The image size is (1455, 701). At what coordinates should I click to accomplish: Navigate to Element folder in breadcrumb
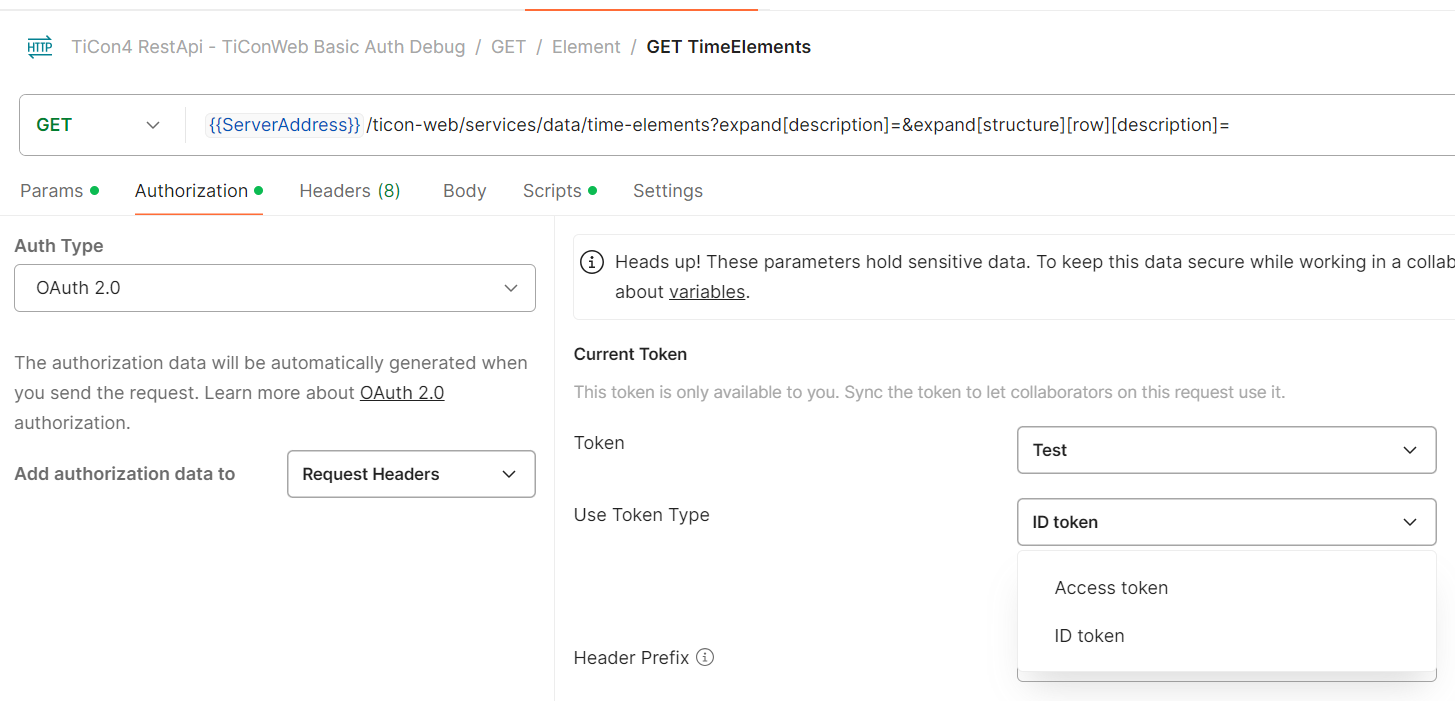coord(586,47)
